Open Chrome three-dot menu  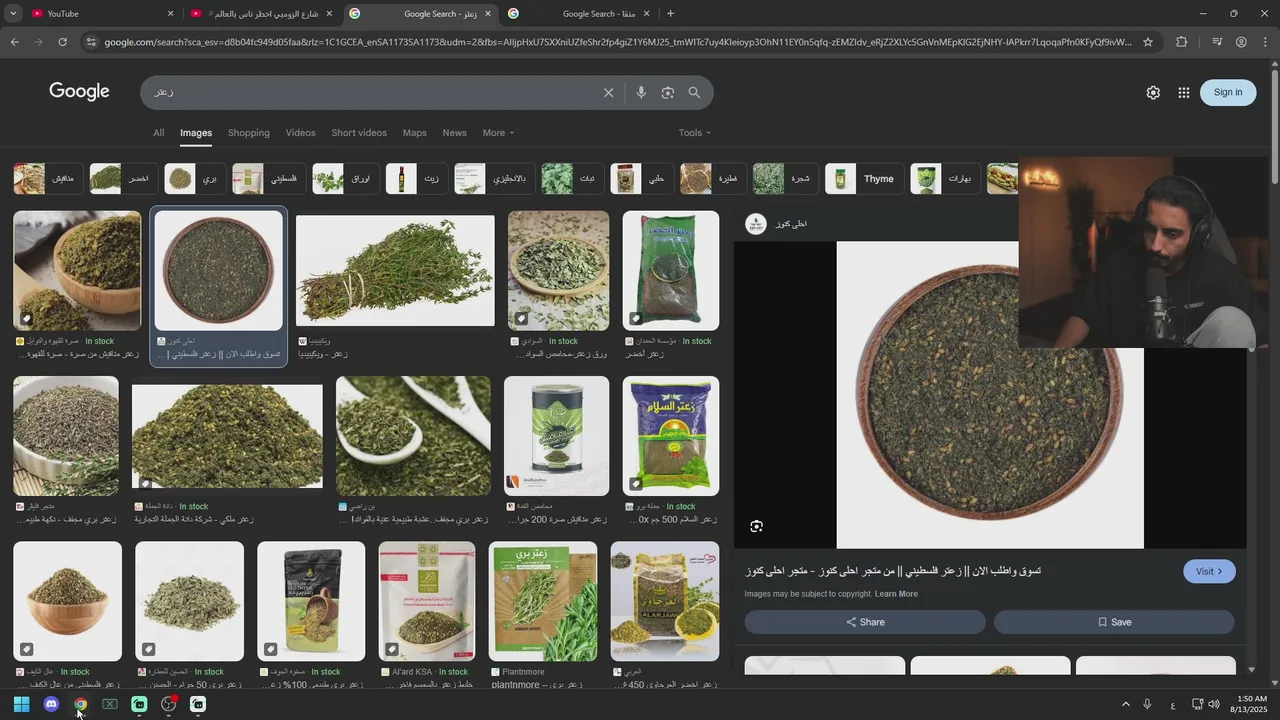point(1265,42)
